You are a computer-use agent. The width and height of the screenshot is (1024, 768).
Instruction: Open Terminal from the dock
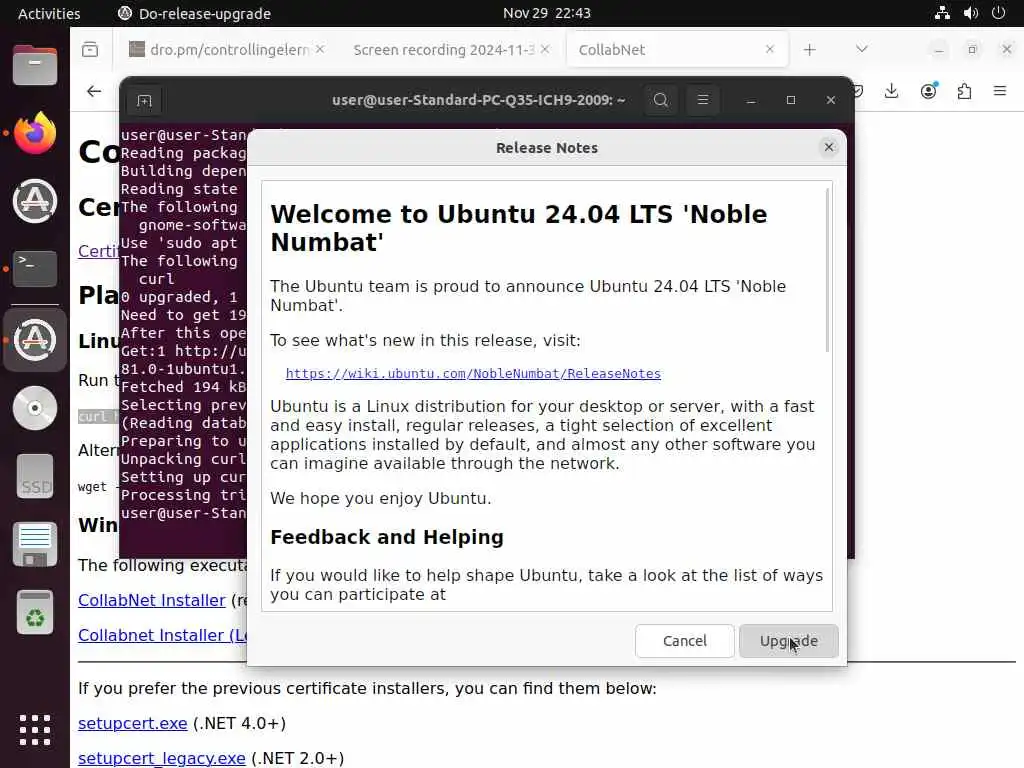[x=35, y=268]
